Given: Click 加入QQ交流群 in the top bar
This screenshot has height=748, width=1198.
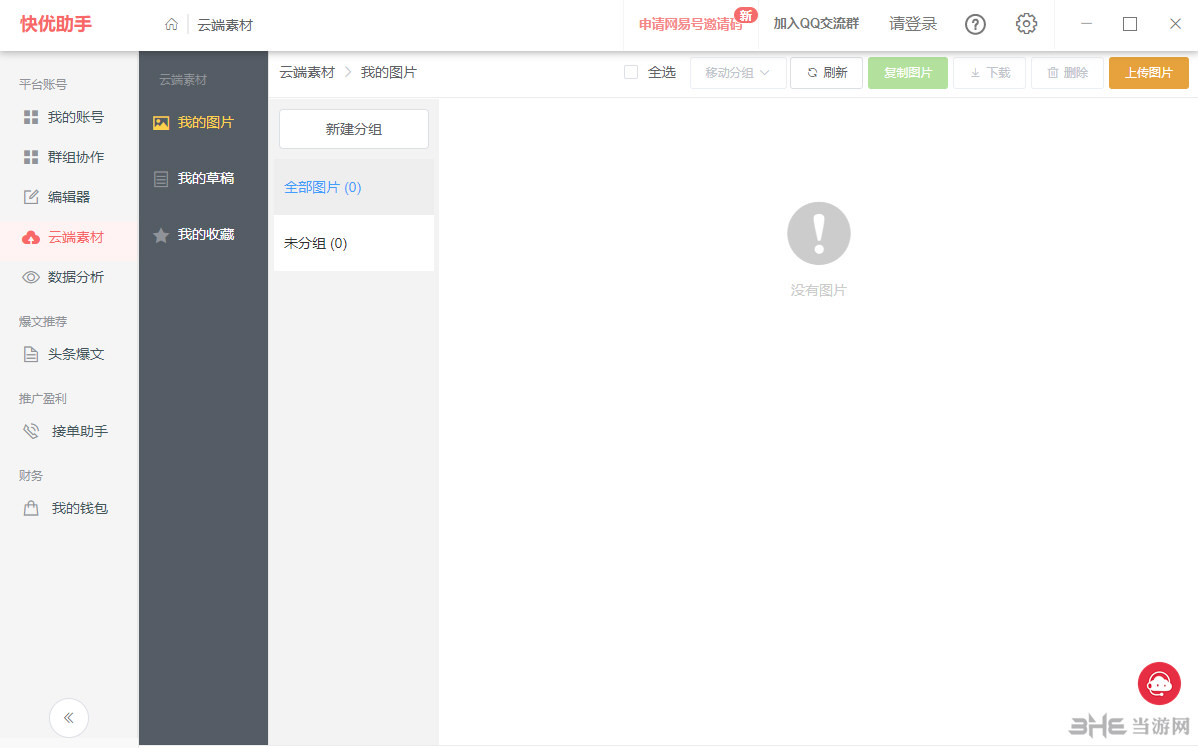Looking at the screenshot, I should pos(818,24).
